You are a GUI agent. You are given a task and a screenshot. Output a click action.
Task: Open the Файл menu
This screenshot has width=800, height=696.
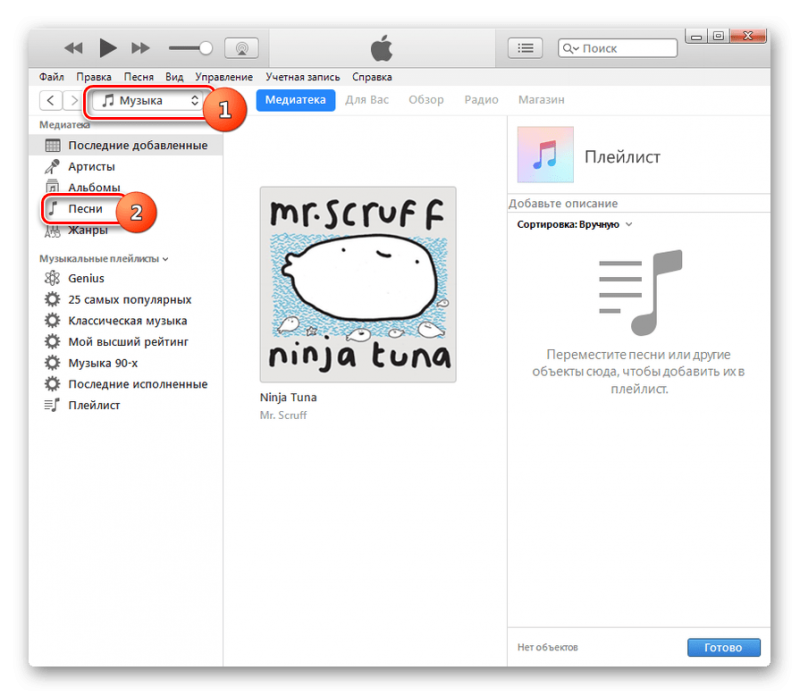pos(52,77)
